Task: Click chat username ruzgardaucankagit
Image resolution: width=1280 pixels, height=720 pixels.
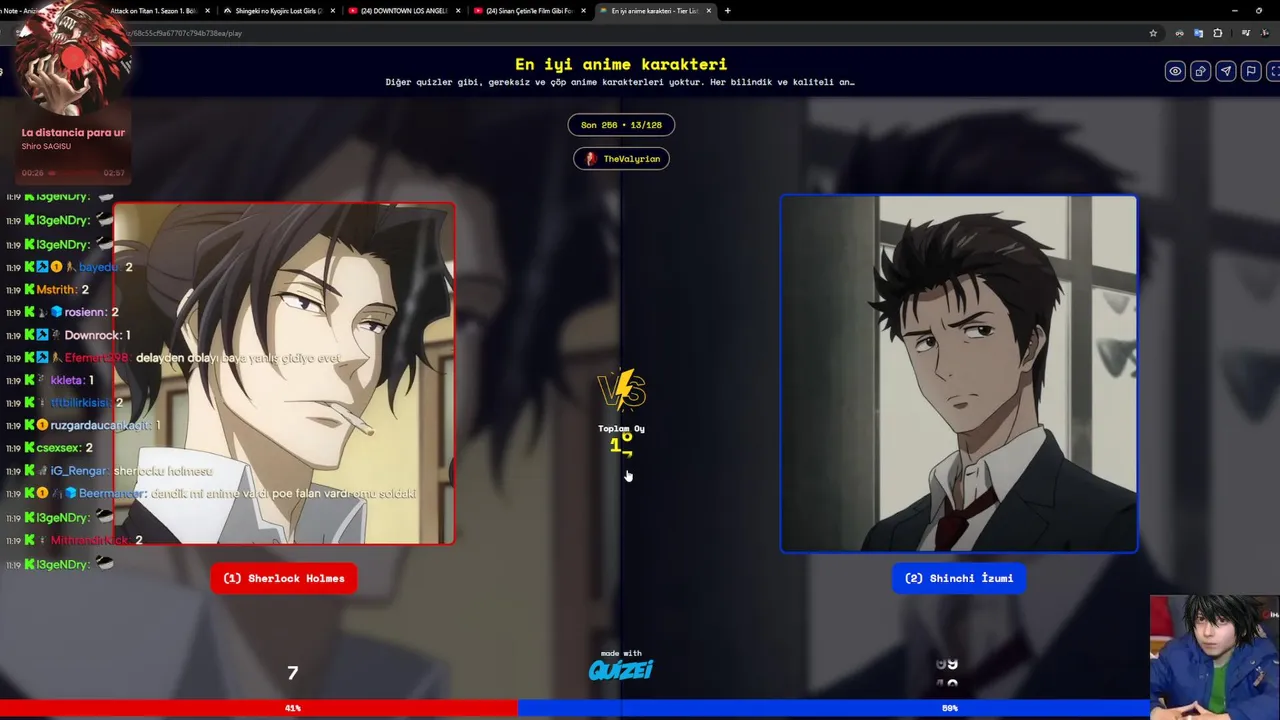Action: pos(101,425)
